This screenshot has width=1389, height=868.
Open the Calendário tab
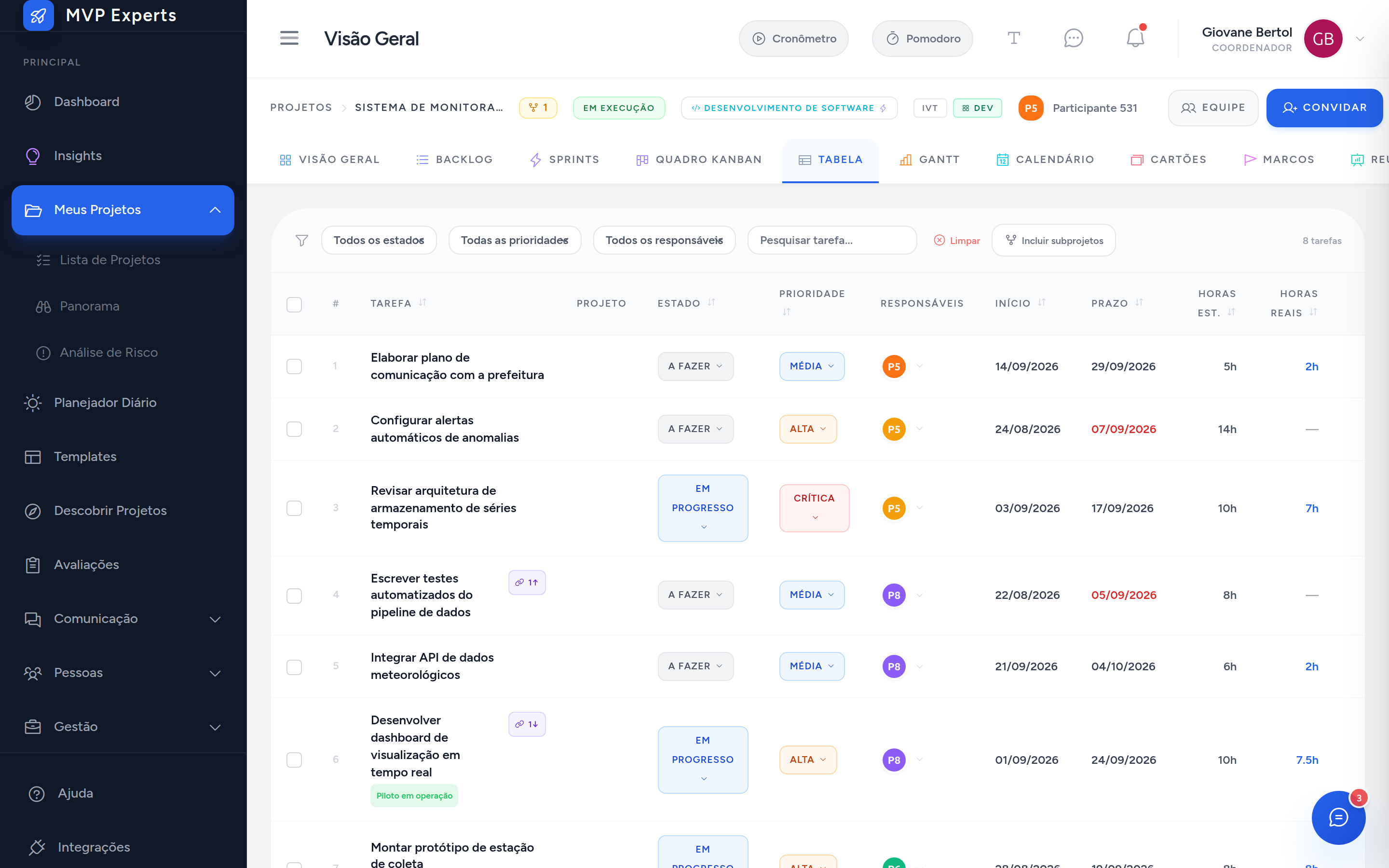(1045, 160)
